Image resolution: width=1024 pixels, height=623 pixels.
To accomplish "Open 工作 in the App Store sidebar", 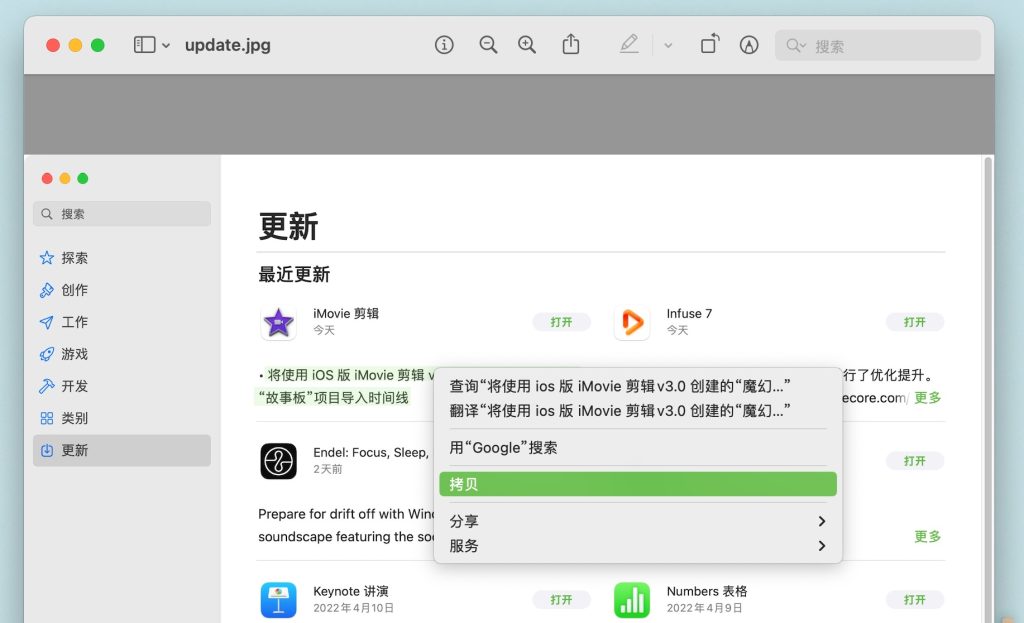I will coord(122,322).
